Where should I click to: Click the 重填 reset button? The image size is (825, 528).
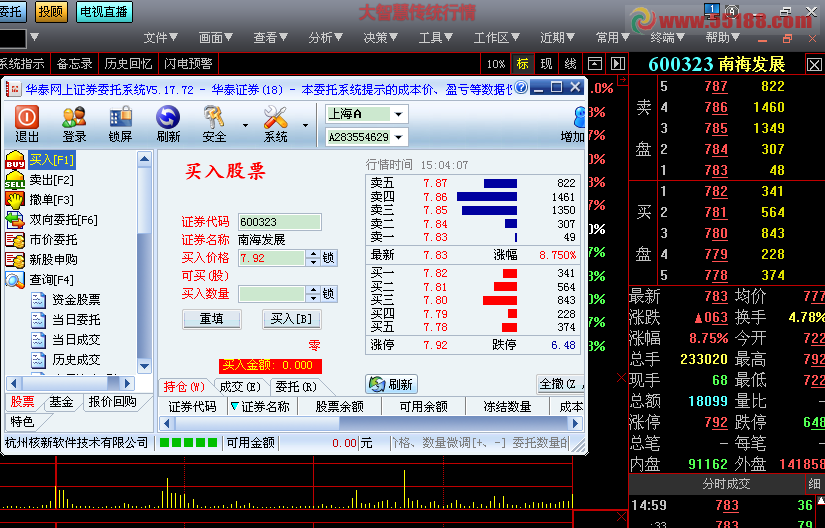(x=212, y=319)
